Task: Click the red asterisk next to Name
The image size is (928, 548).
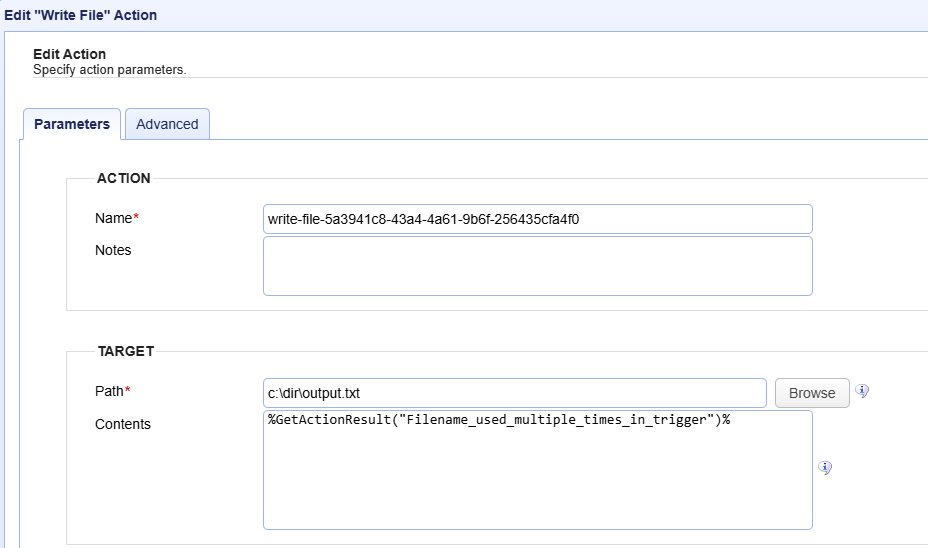Action: 136,218
